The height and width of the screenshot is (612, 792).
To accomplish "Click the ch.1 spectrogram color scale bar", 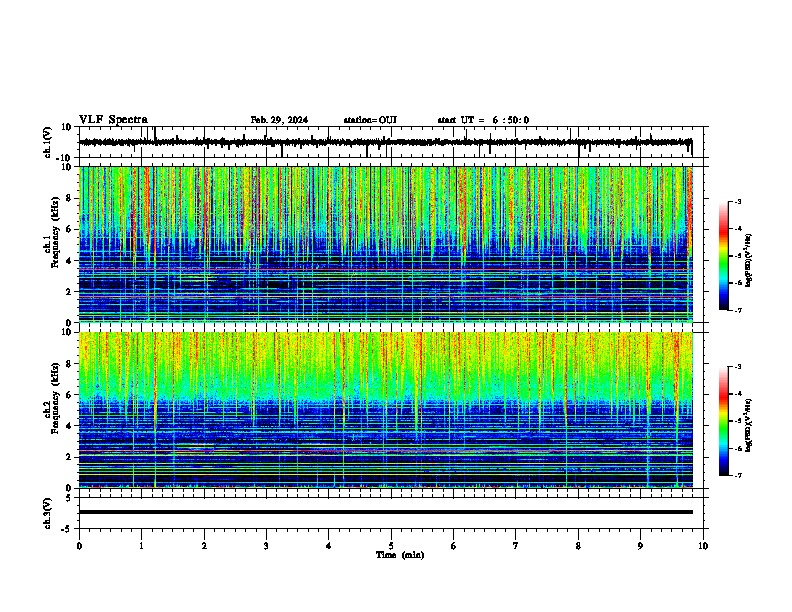I will [724, 256].
